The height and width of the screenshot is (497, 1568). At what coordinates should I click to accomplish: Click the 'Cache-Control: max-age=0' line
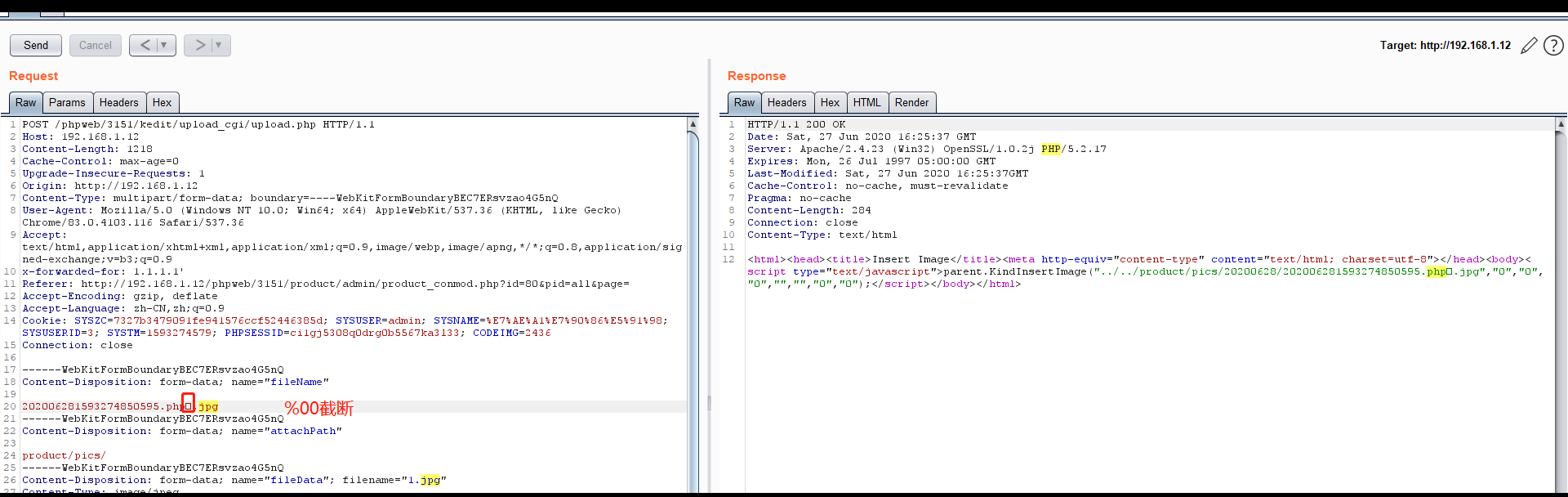click(100, 161)
